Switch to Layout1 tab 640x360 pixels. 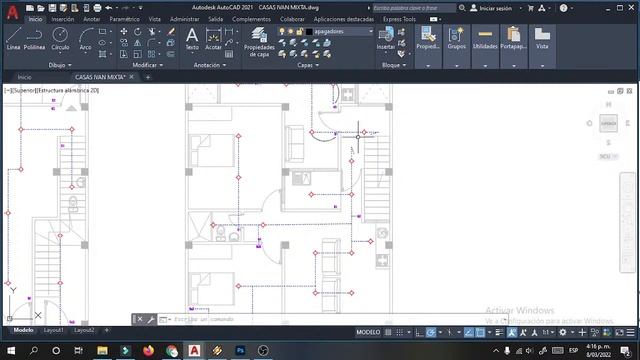point(53,330)
